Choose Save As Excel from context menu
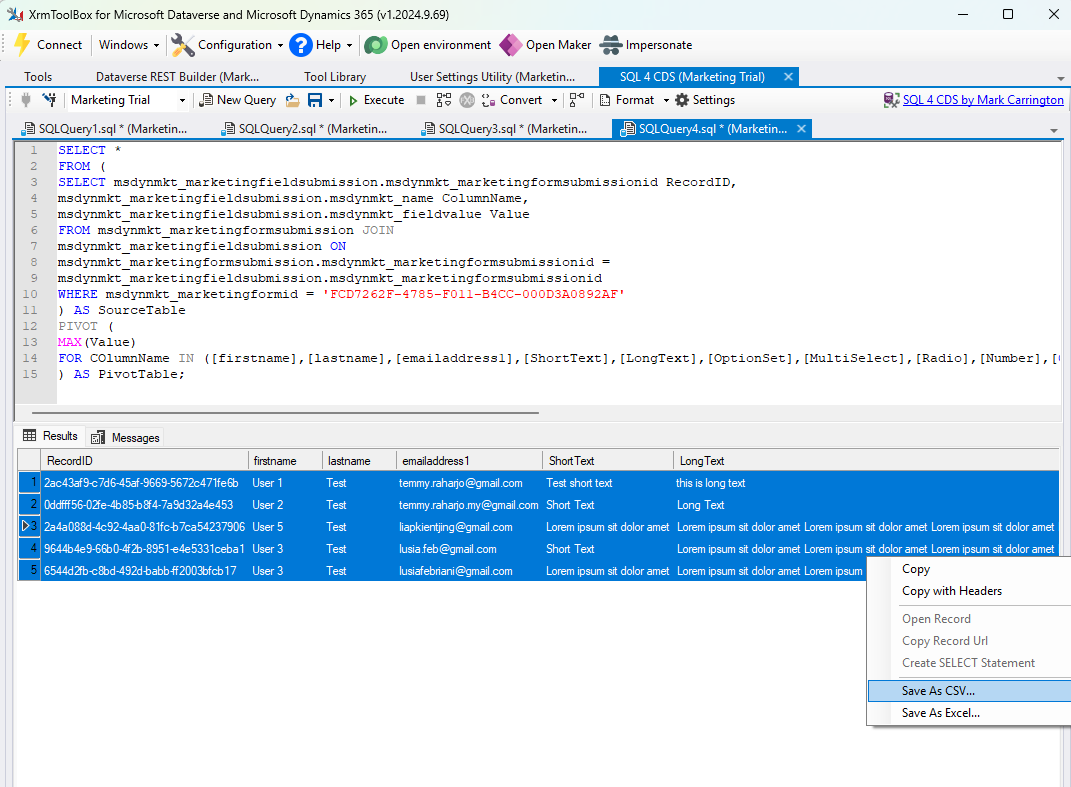 click(x=969, y=713)
